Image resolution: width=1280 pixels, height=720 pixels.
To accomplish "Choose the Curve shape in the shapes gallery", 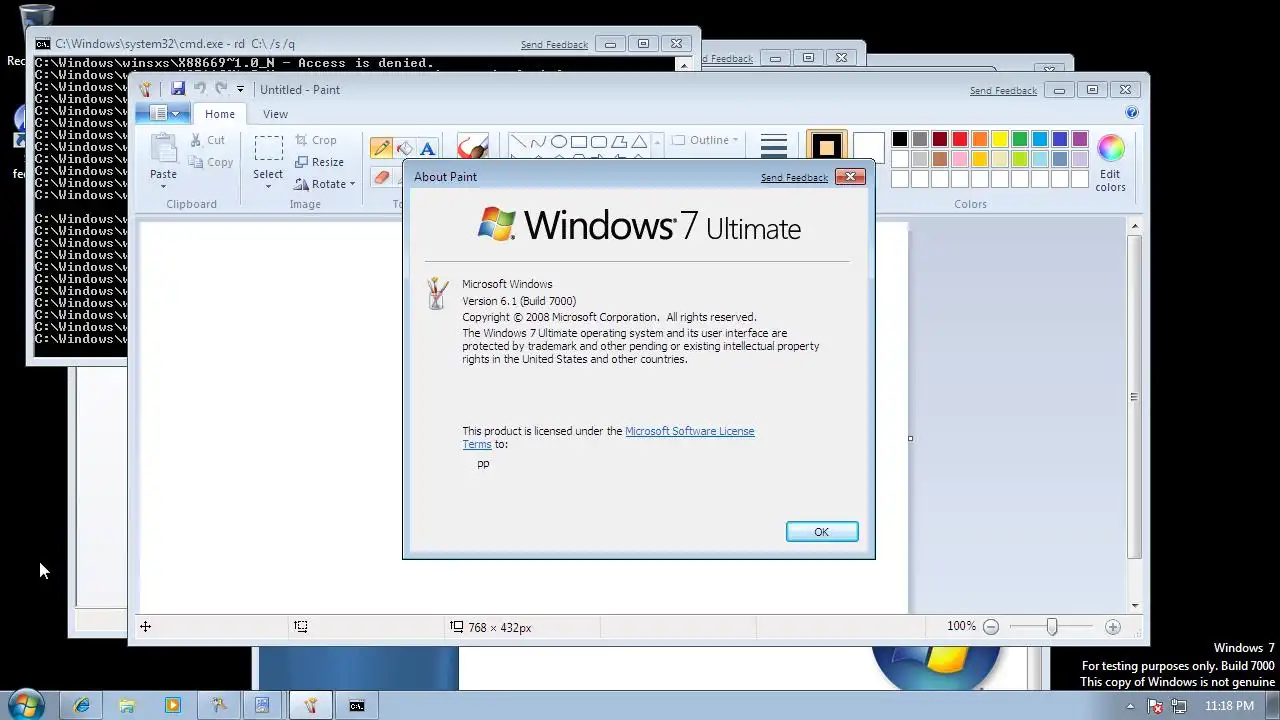I will 539,141.
